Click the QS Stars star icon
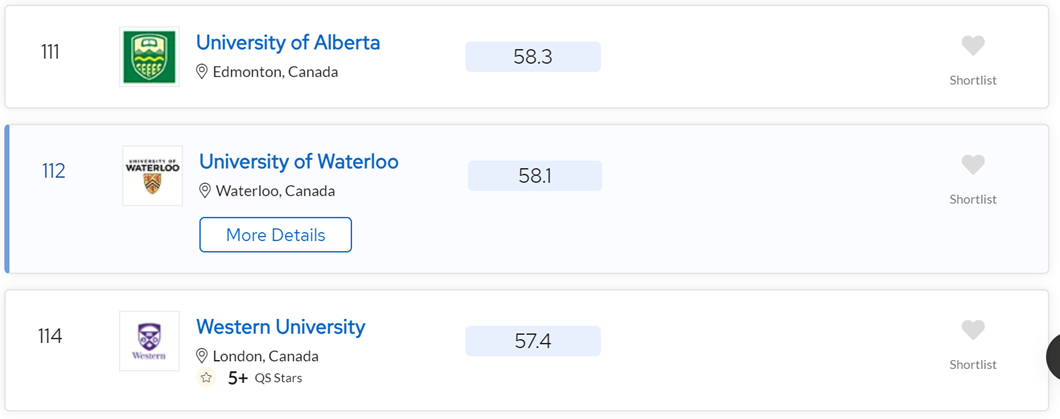Viewport: 1060px width, 419px height. click(206, 378)
